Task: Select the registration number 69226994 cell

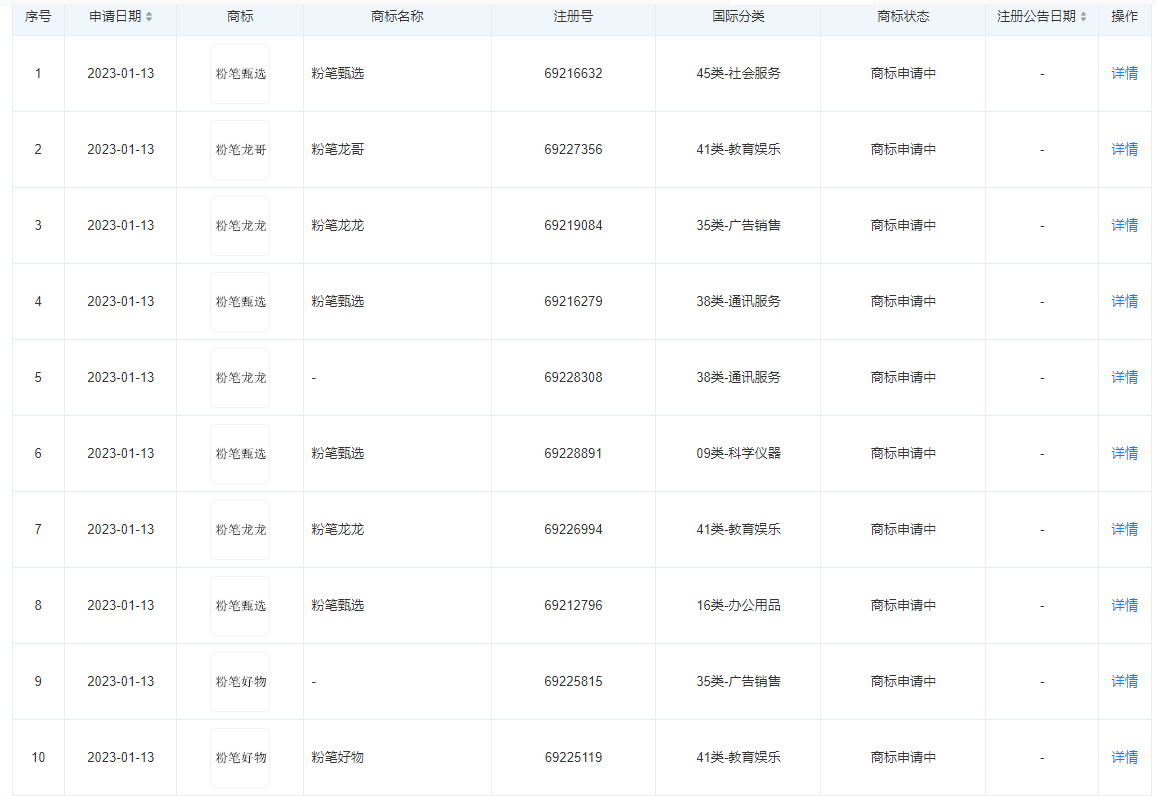Action: [x=573, y=530]
